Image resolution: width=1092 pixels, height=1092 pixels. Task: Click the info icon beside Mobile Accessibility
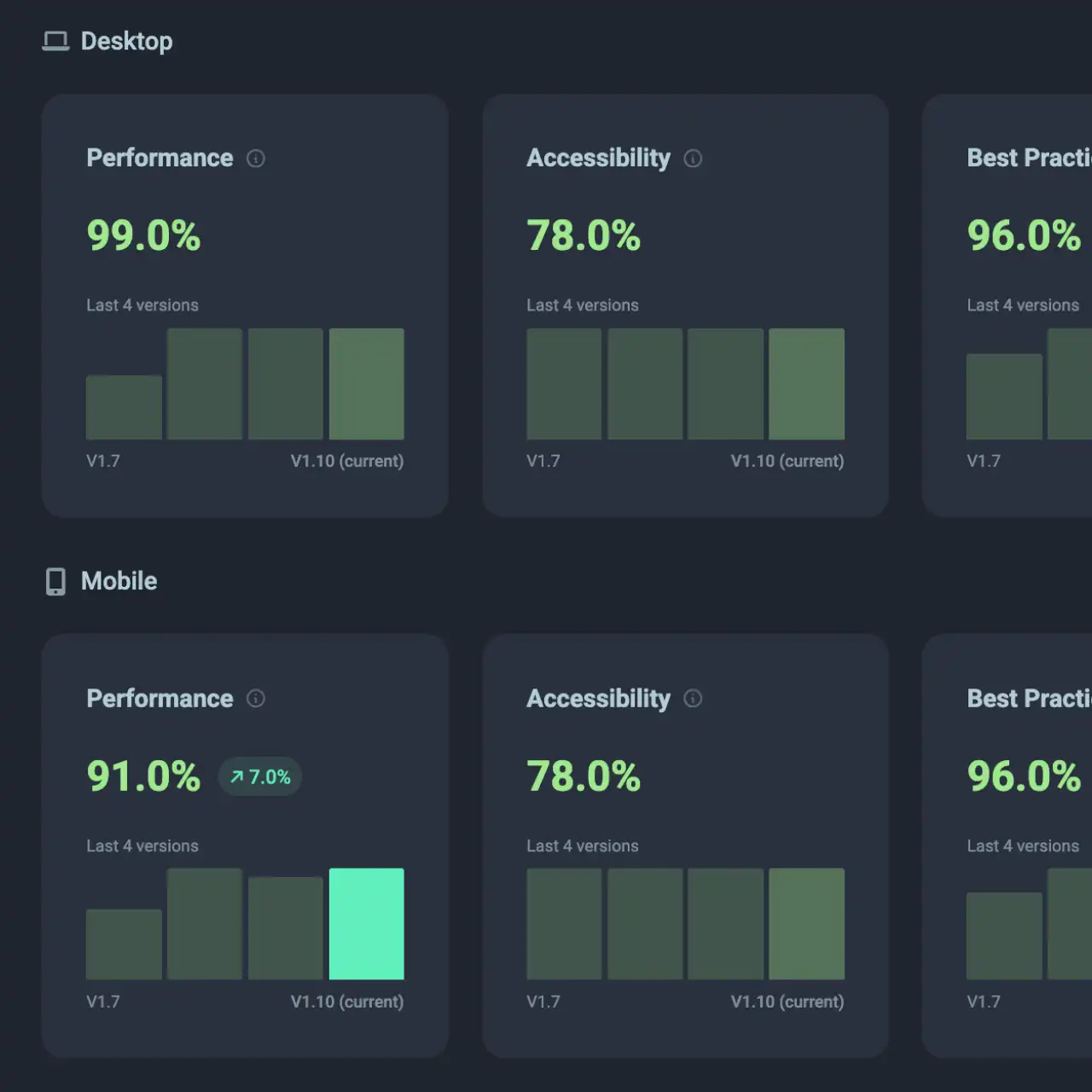[x=694, y=699]
